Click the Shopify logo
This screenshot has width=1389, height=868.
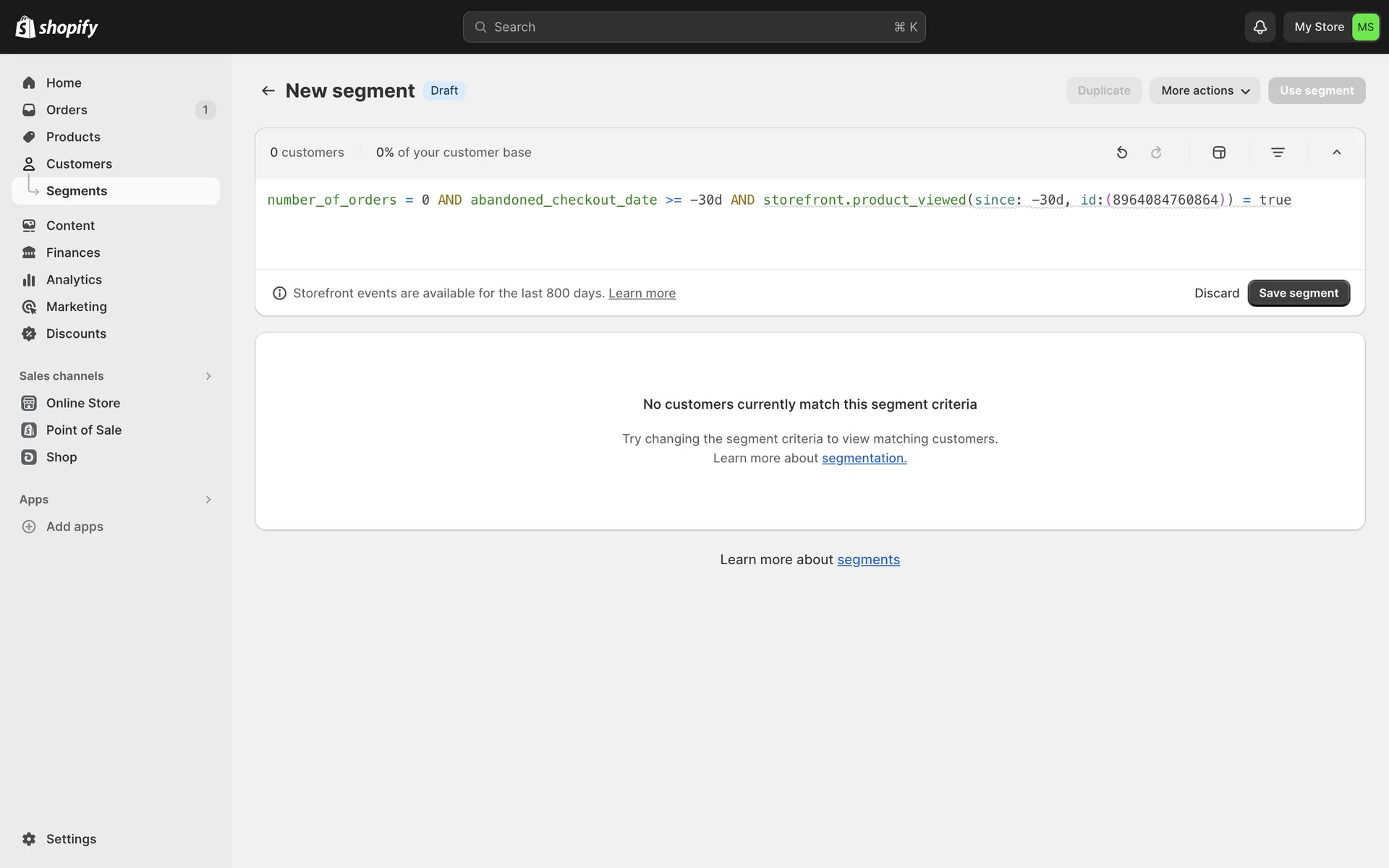click(56, 27)
